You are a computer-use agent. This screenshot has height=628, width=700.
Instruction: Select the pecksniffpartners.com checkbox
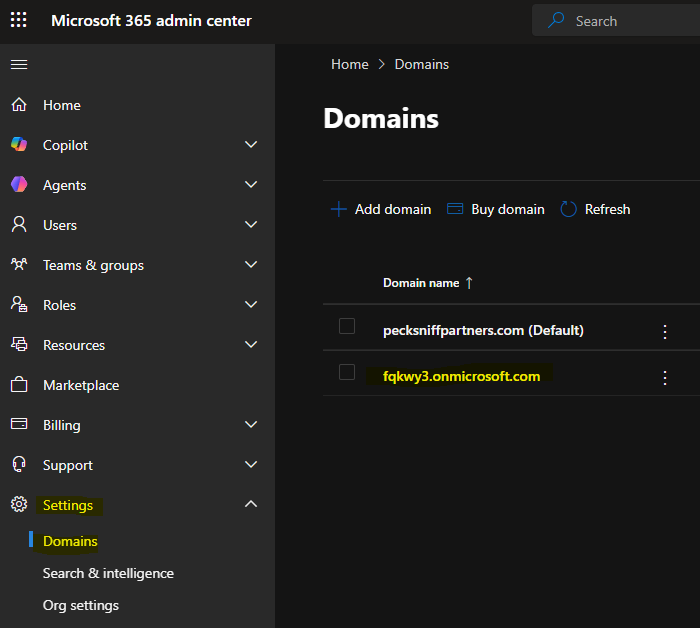[347, 326]
